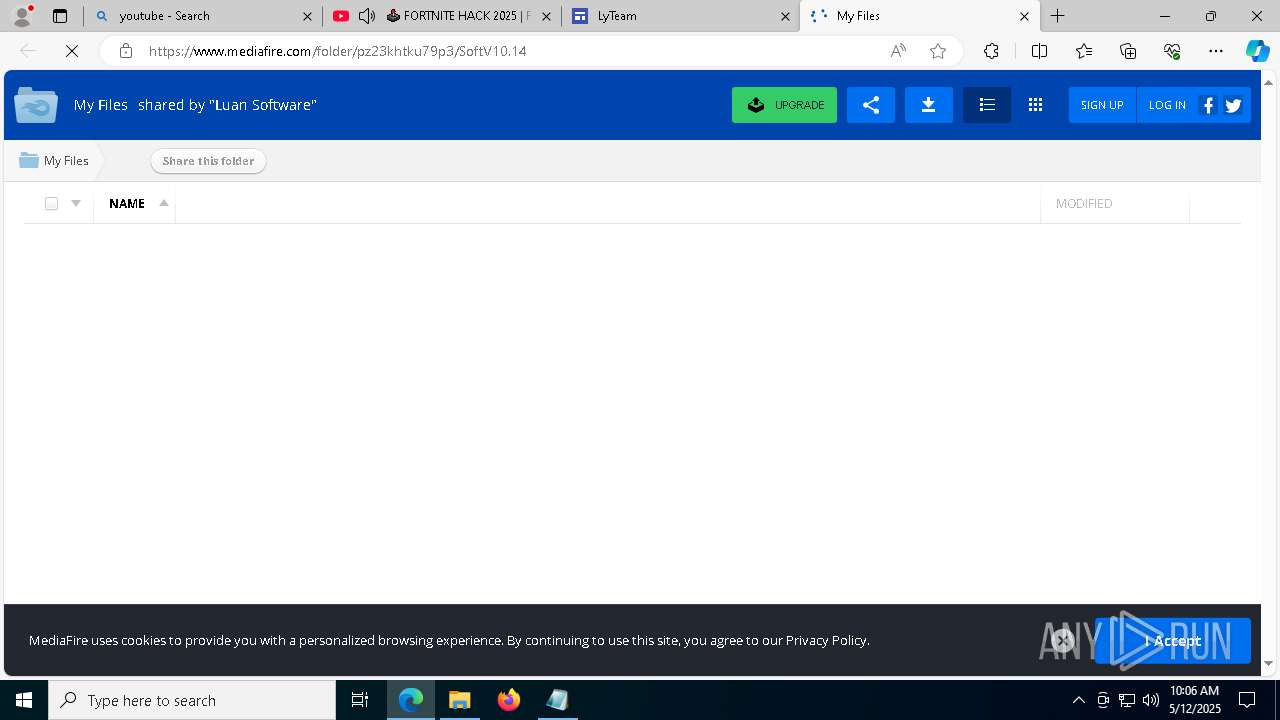This screenshot has width=1280, height=720.
Task: Open Edge Settings and more menu
Action: (1216, 51)
